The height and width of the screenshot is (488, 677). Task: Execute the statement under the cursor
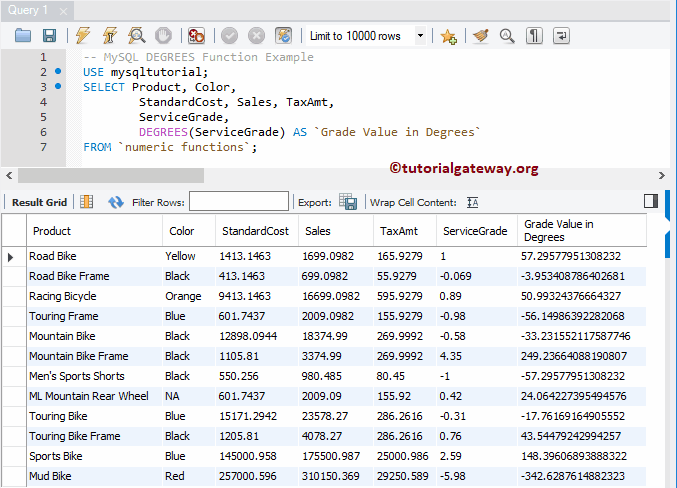pos(109,36)
